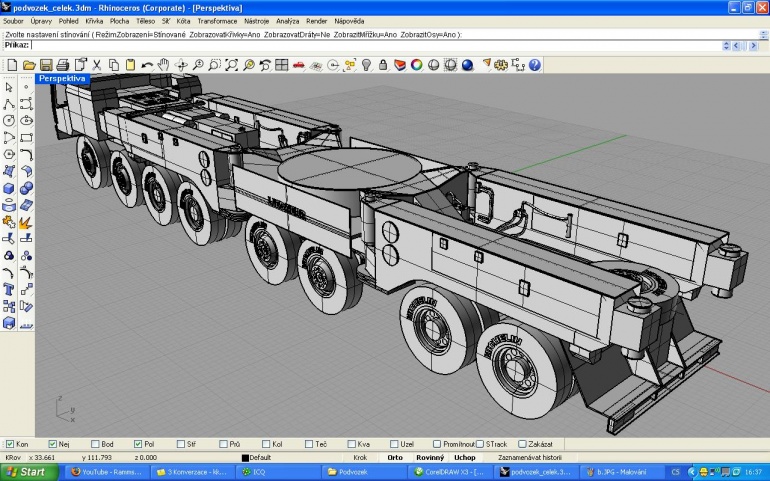Choose the Circle tool in sidebar
This screenshot has width=770, height=481.
click(x=9, y=120)
